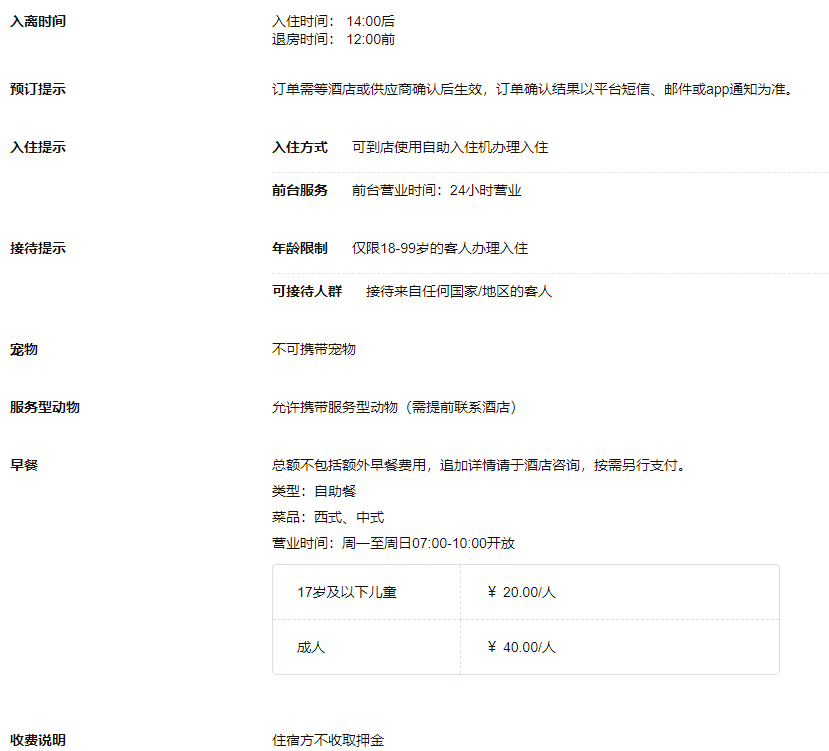Click the booking notice starting with 订单需等酒店

[x=533, y=89]
